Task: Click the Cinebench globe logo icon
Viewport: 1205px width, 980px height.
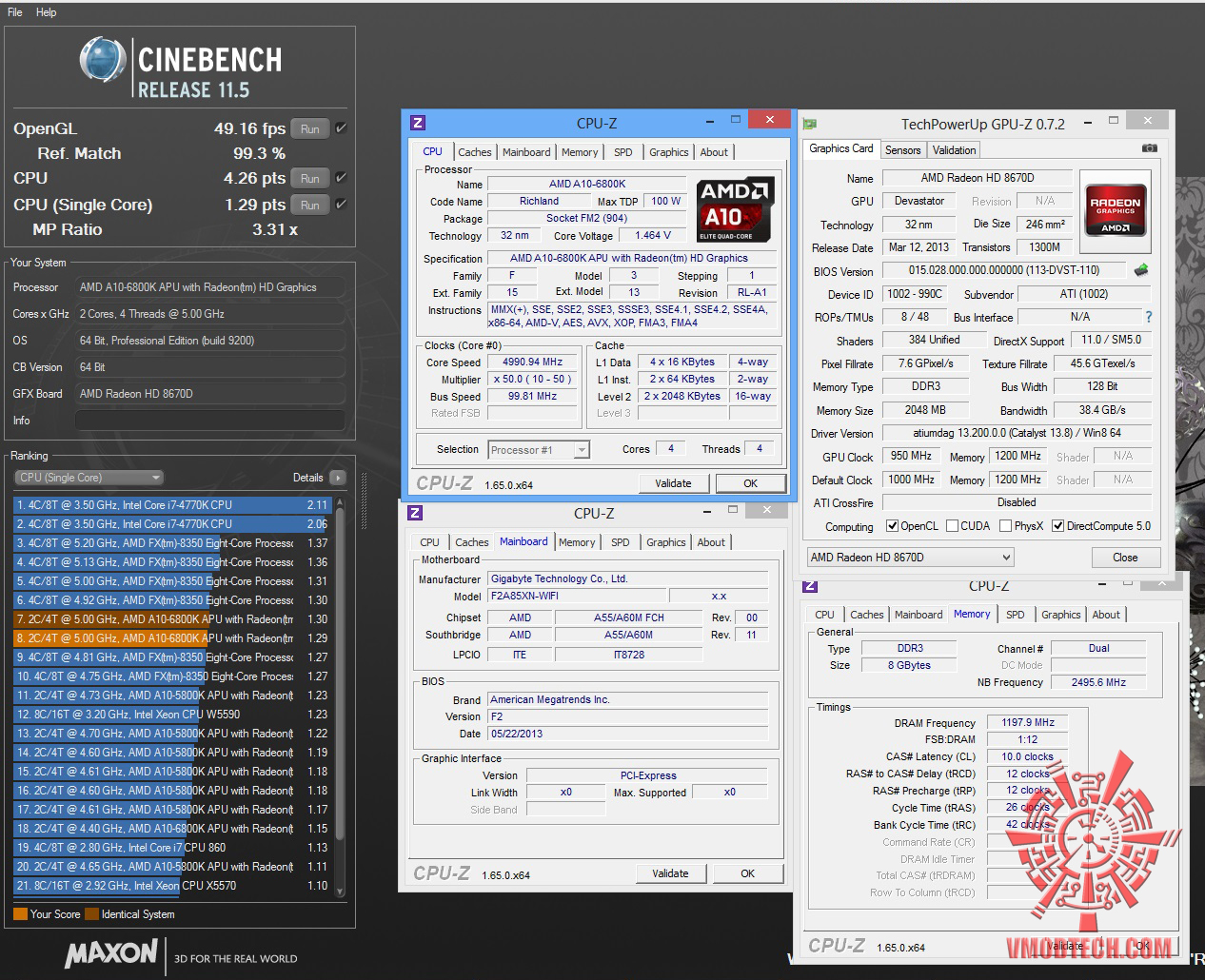Action: click(x=104, y=62)
